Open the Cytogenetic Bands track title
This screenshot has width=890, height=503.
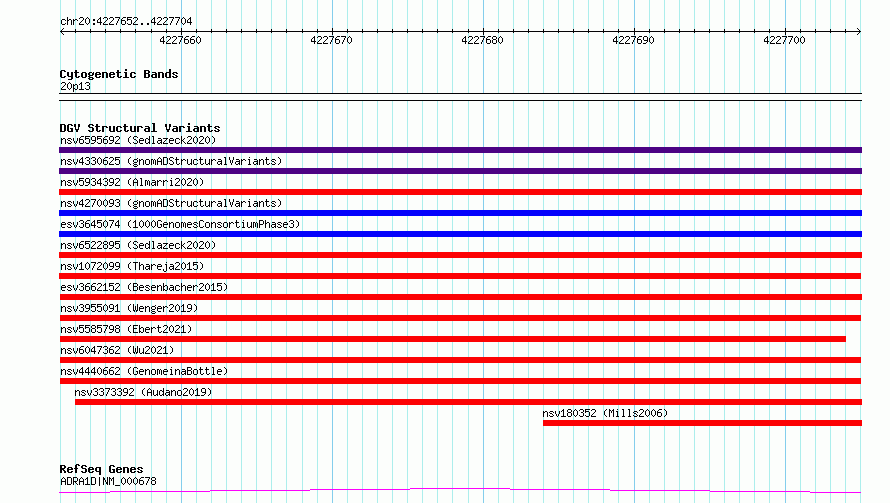coord(119,74)
